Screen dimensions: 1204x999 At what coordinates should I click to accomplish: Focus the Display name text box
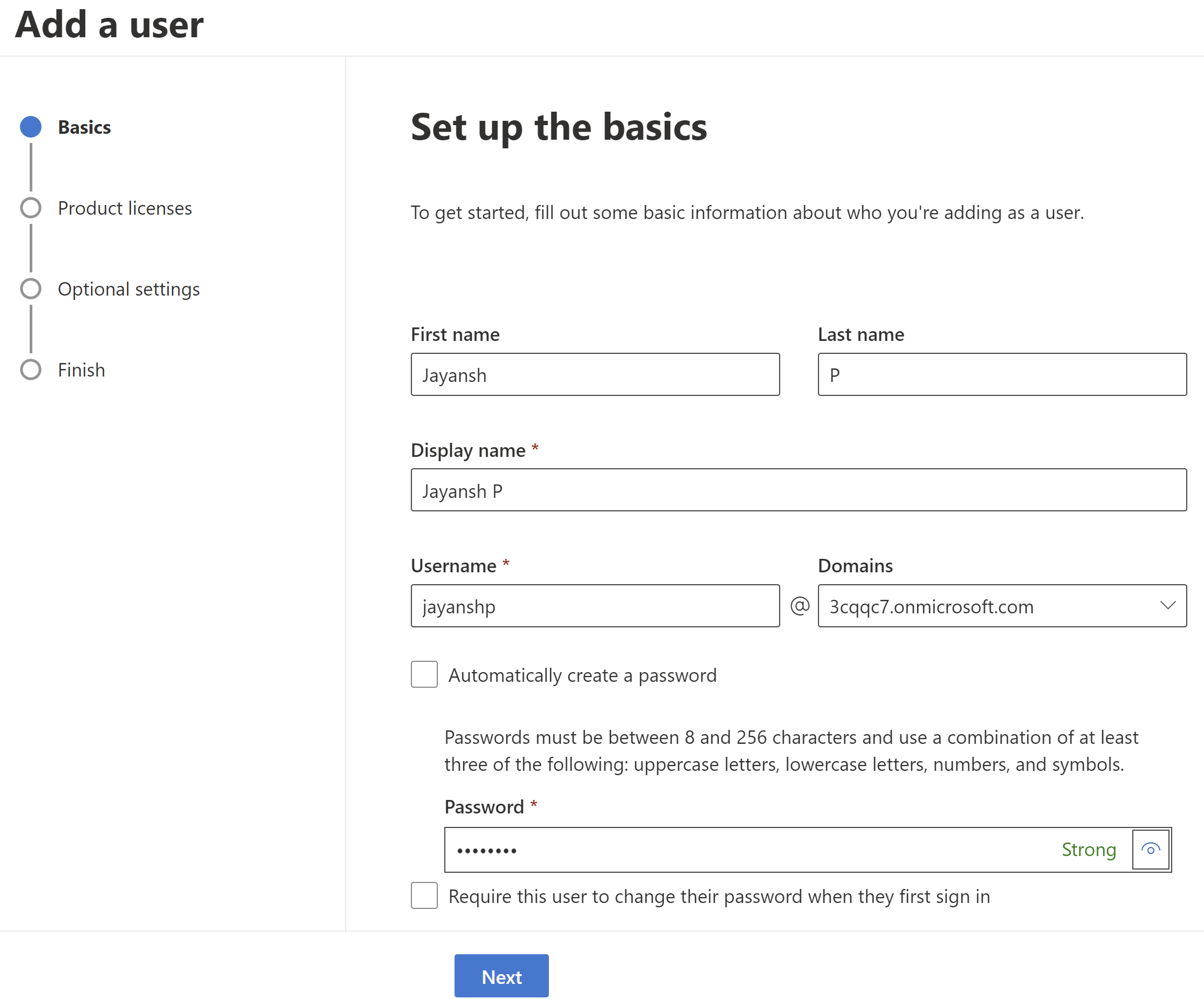click(798, 490)
